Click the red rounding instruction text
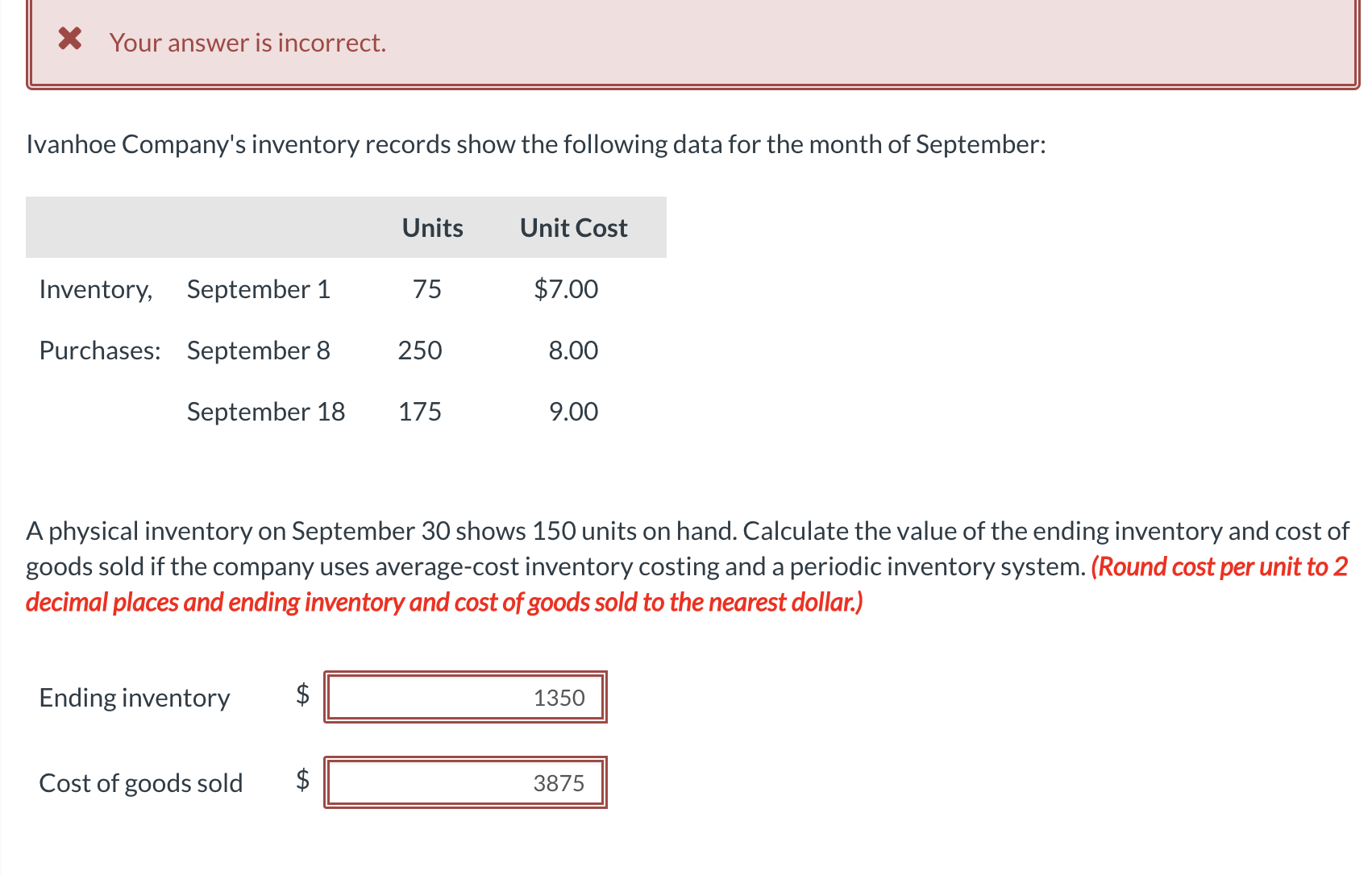Screen dimensions: 1372x875 (444, 602)
